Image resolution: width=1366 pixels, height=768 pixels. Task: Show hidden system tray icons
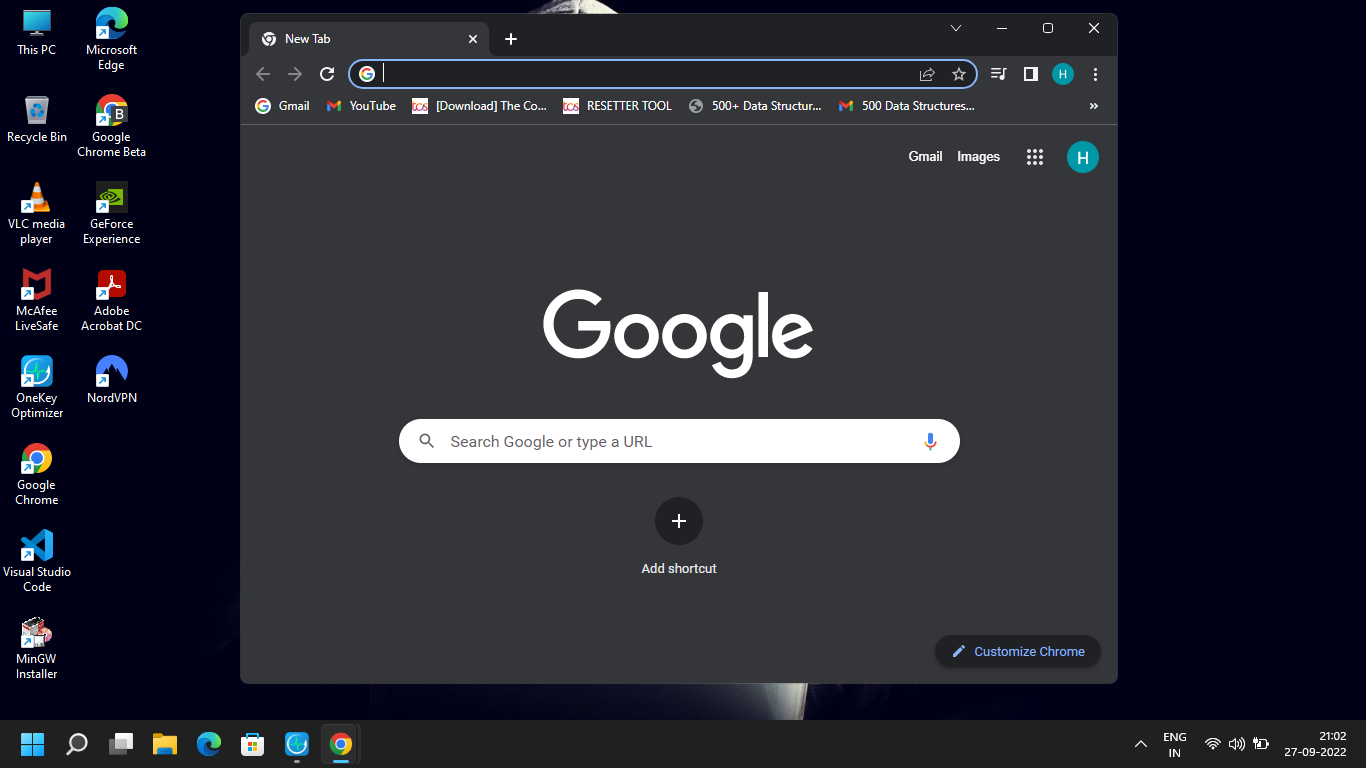(1140, 744)
